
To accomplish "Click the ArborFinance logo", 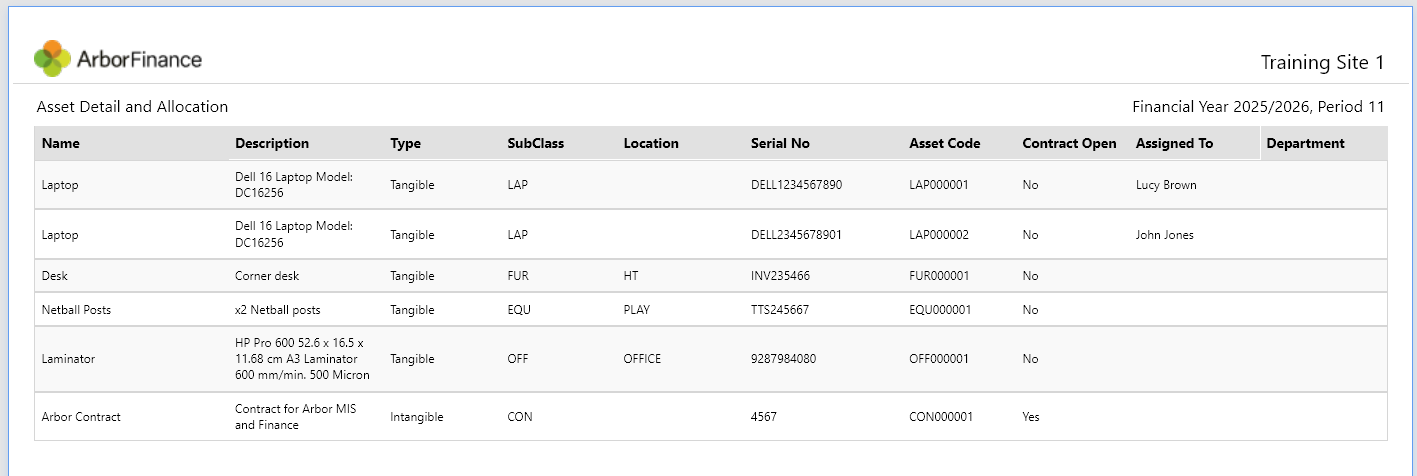I will click(x=118, y=59).
